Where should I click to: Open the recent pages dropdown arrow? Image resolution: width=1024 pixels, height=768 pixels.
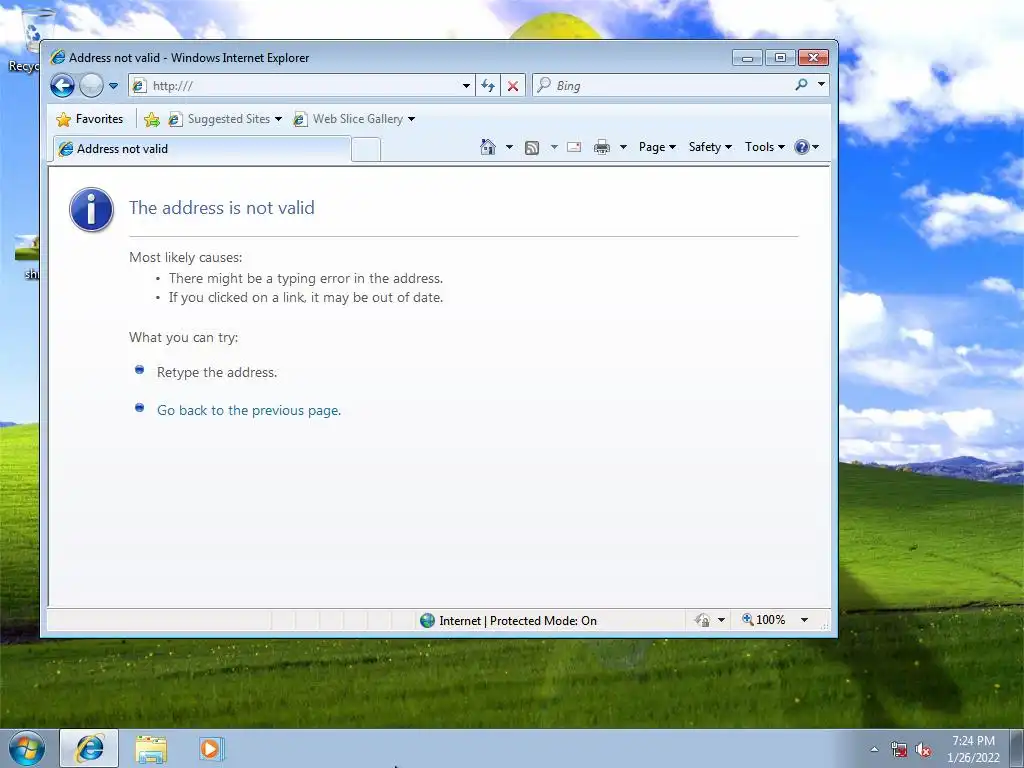tap(113, 86)
